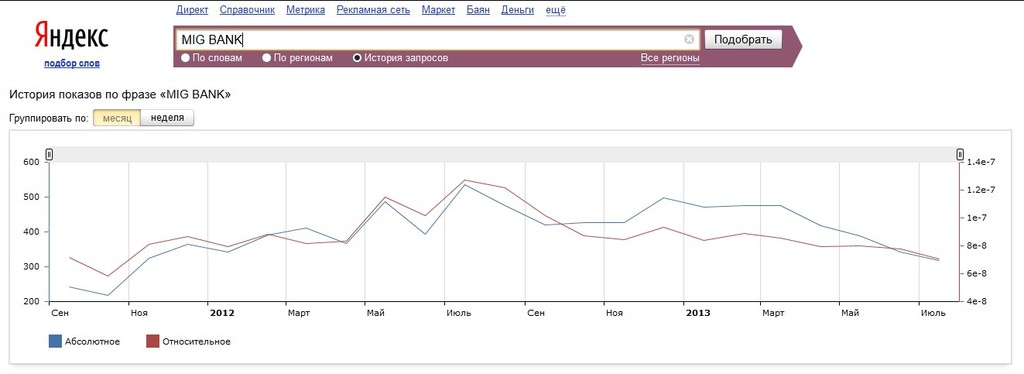1024x374 pixels.
Task: Select the История запросов radio button
Action: (x=357, y=58)
